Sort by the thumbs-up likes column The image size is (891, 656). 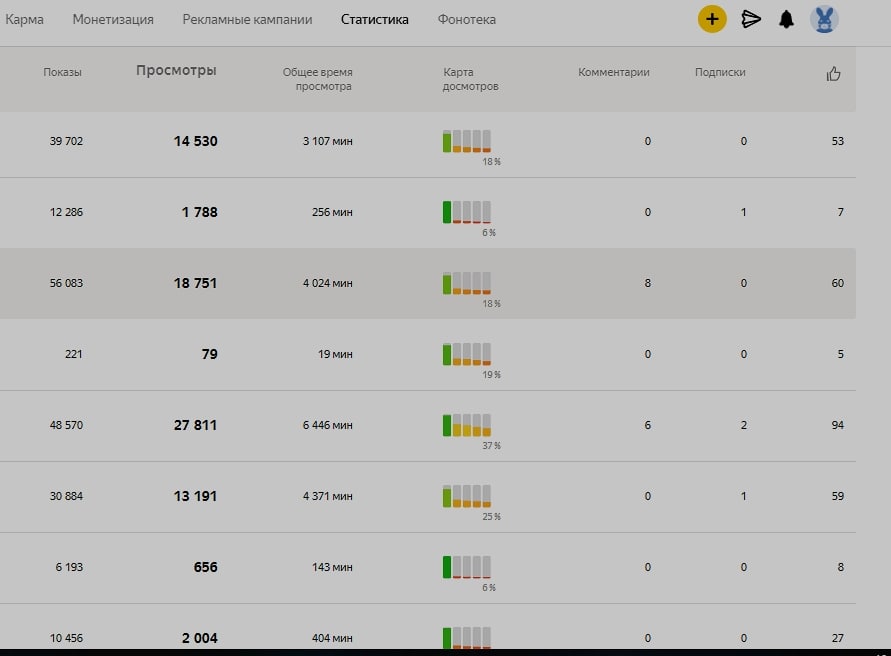point(833,73)
